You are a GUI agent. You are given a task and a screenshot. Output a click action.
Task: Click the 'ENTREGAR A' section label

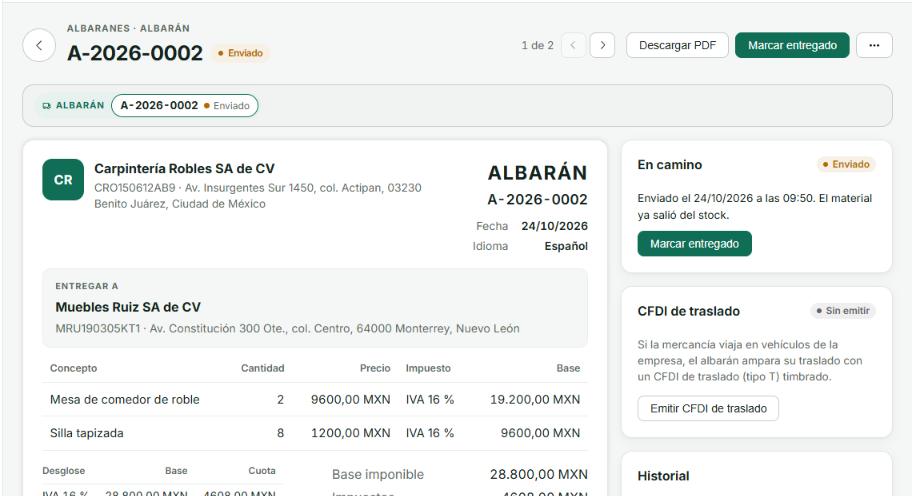(87, 286)
